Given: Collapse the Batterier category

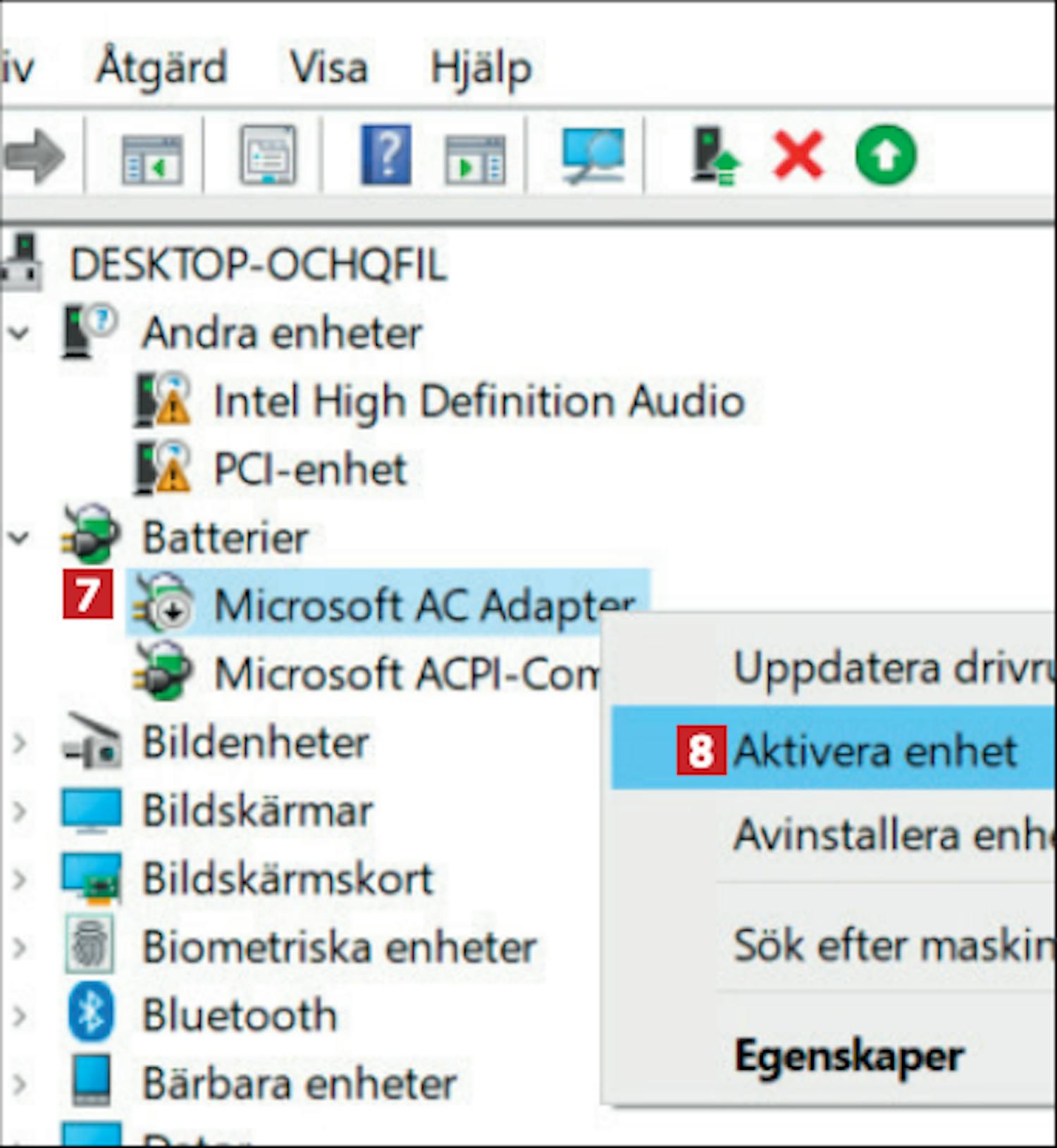Looking at the screenshot, I should 19,538.
